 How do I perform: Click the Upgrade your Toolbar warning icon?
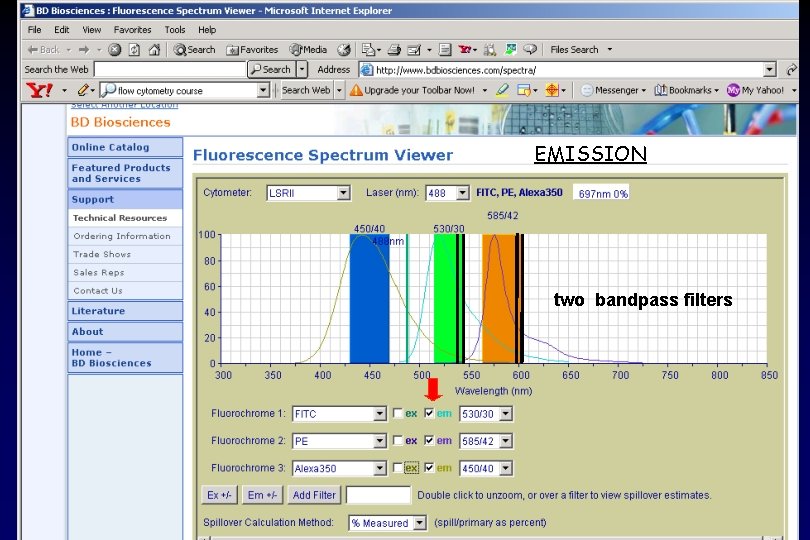[356, 90]
